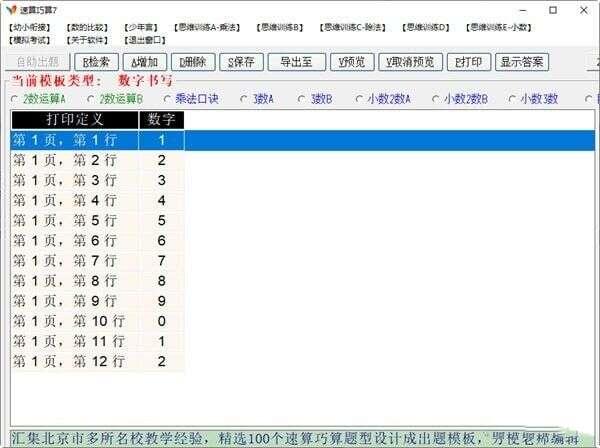The image size is (600, 448).
Task: Select row 第1页,第7行
Action: (x=98, y=261)
